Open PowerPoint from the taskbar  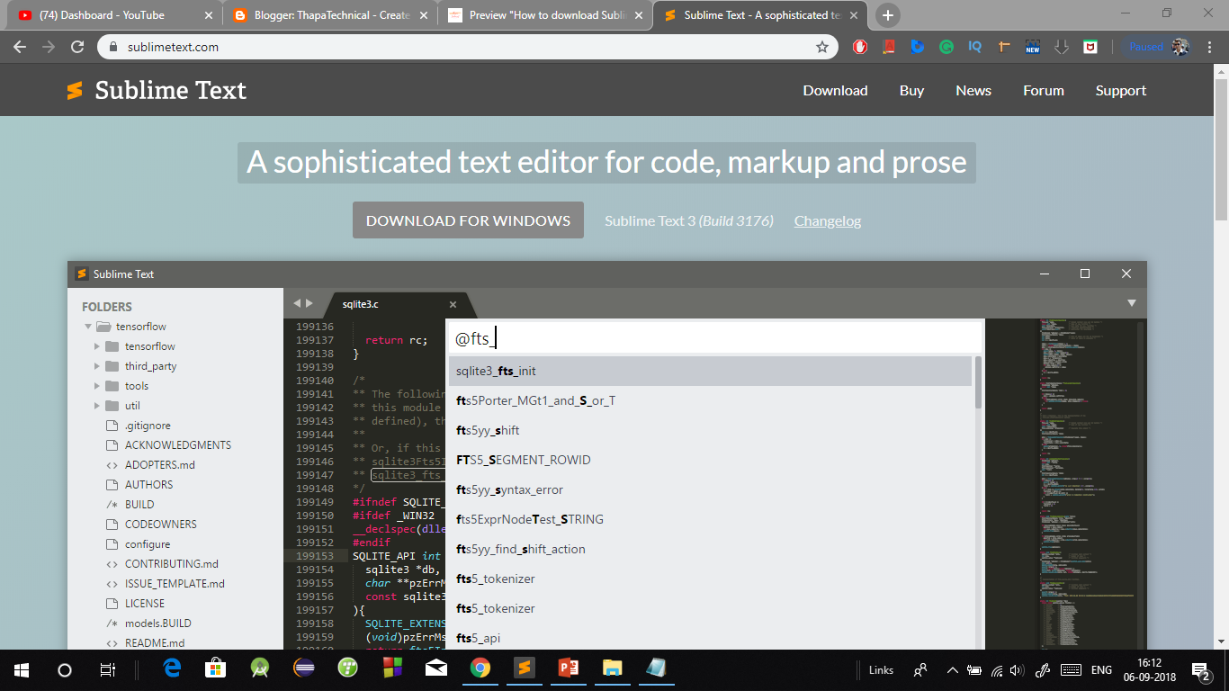(x=568, y=669)
